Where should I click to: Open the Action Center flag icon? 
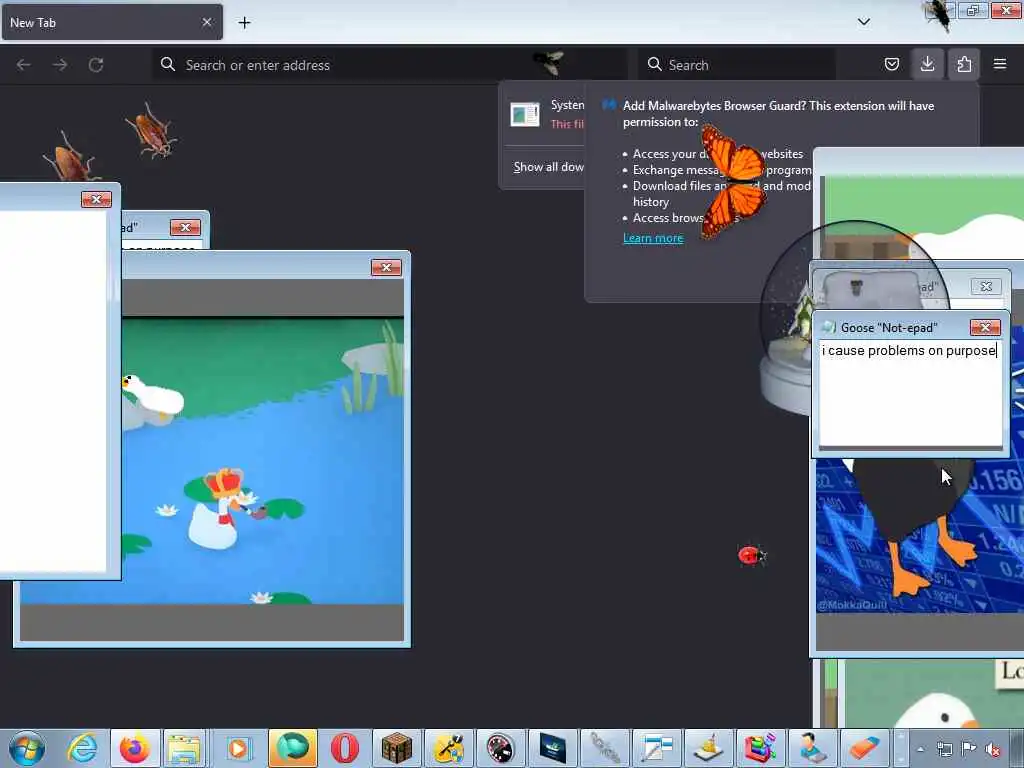[969, 749]
